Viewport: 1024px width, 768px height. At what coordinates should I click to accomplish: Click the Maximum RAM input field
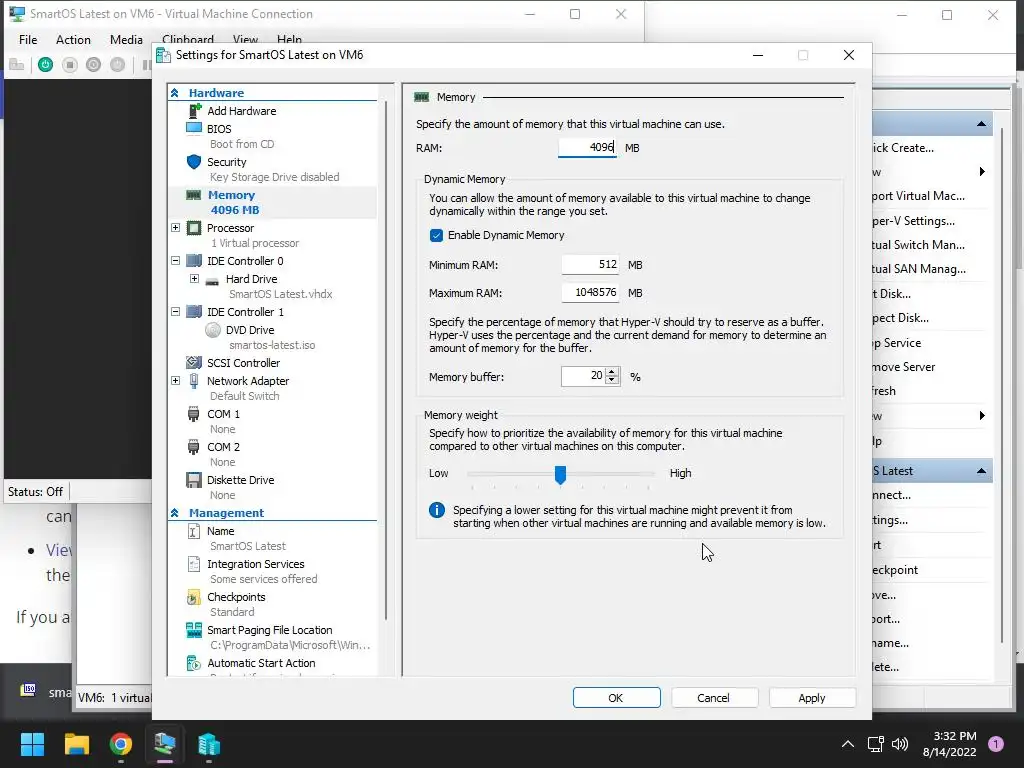pyautogui.click(x=590, y=293)
